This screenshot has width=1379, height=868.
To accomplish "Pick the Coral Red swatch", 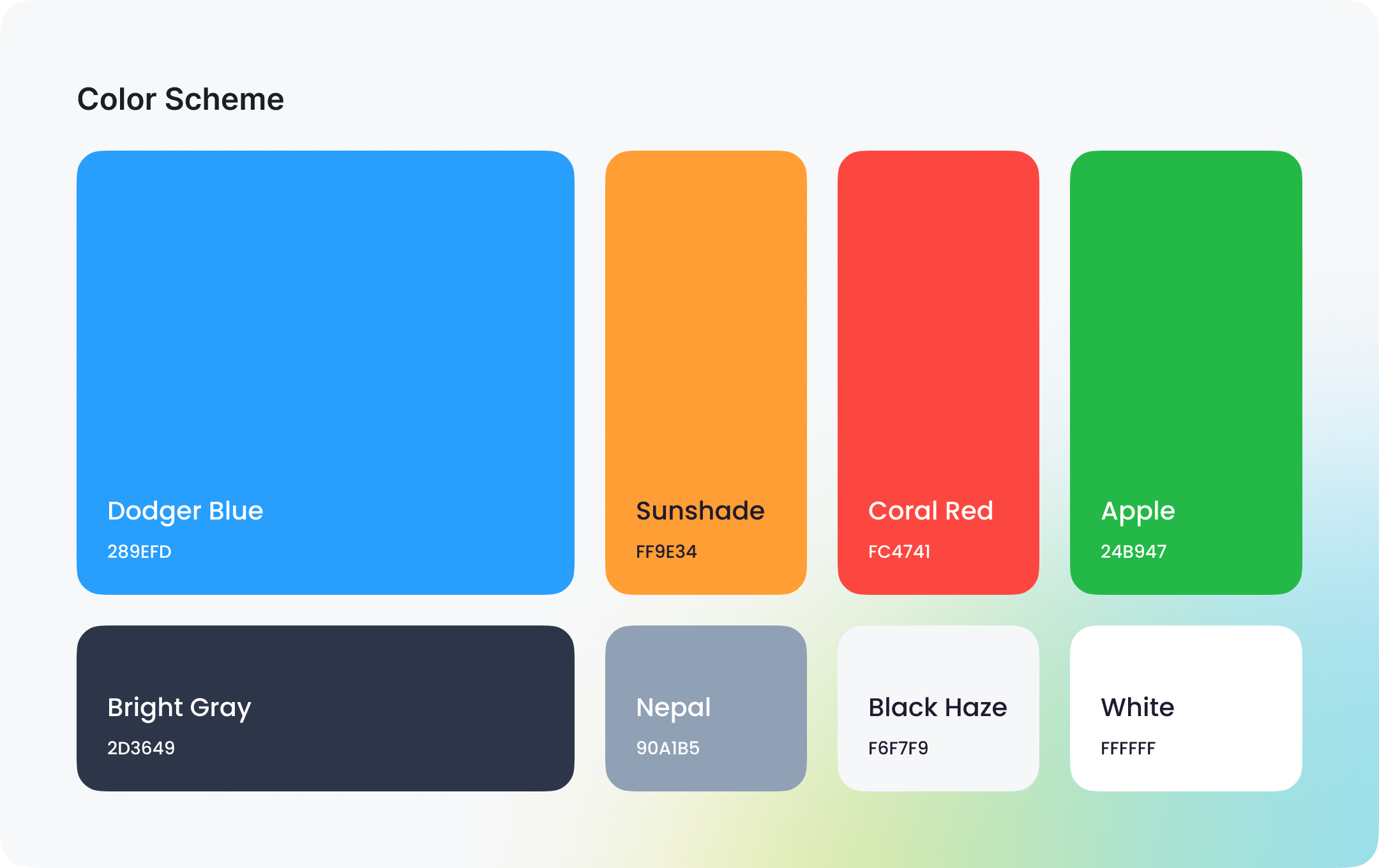I will click(x=938, y=373).
